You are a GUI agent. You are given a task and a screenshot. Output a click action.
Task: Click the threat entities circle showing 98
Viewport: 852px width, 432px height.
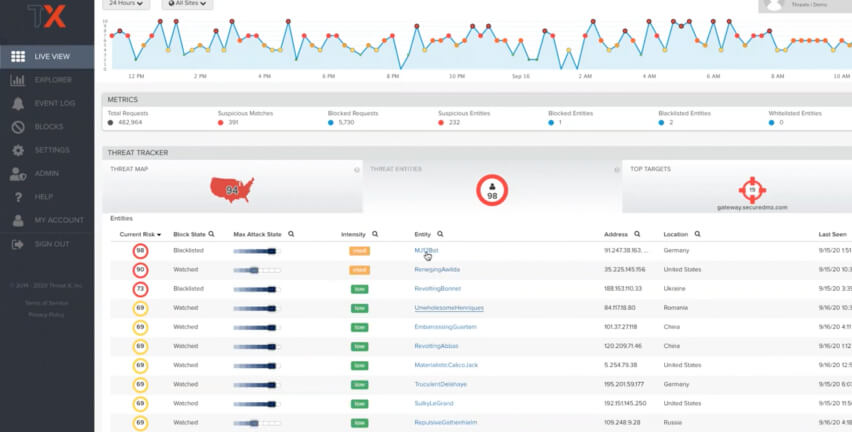click(x=492, y=190)
